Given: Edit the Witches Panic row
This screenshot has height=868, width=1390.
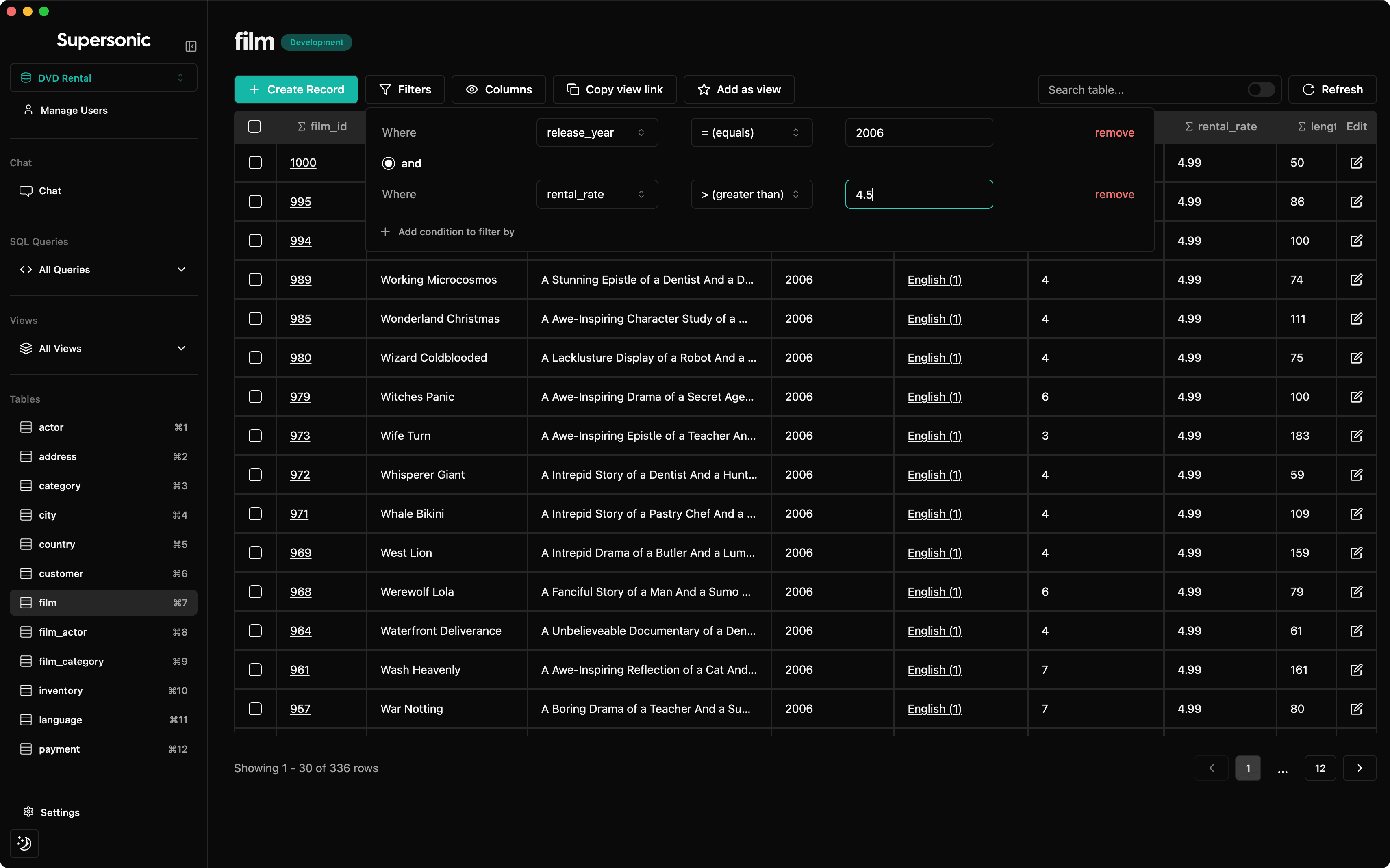Looking at the screenshot, I should pyautogui.click(x=1356, y=397).
